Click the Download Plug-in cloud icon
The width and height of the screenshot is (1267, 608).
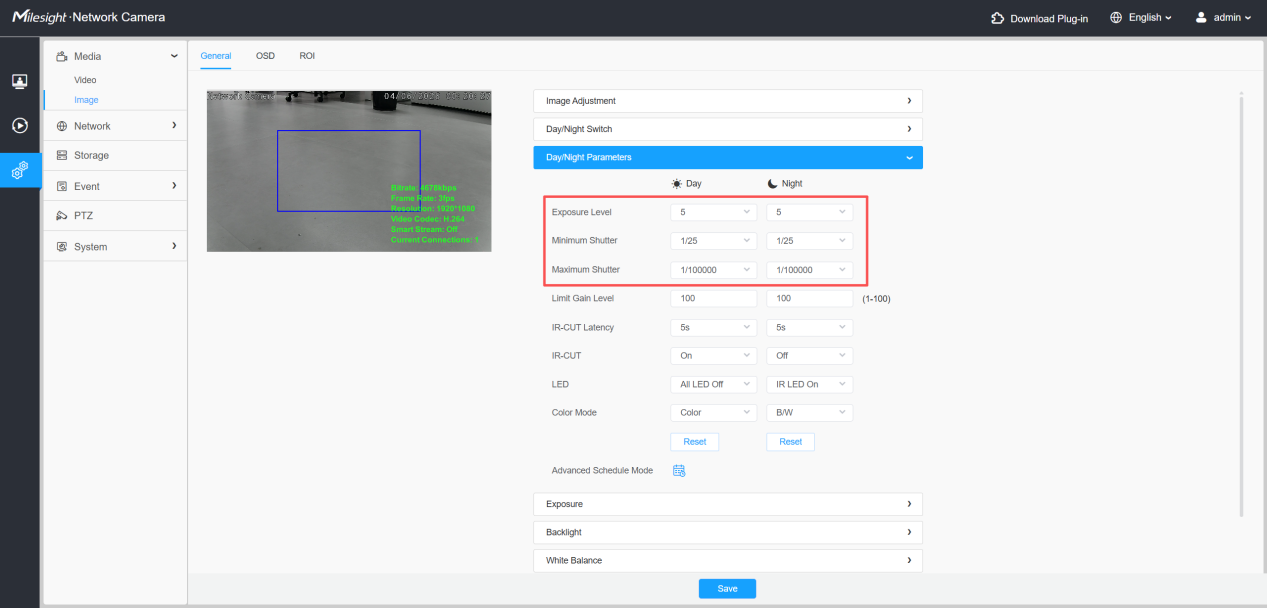pos(997,18)
